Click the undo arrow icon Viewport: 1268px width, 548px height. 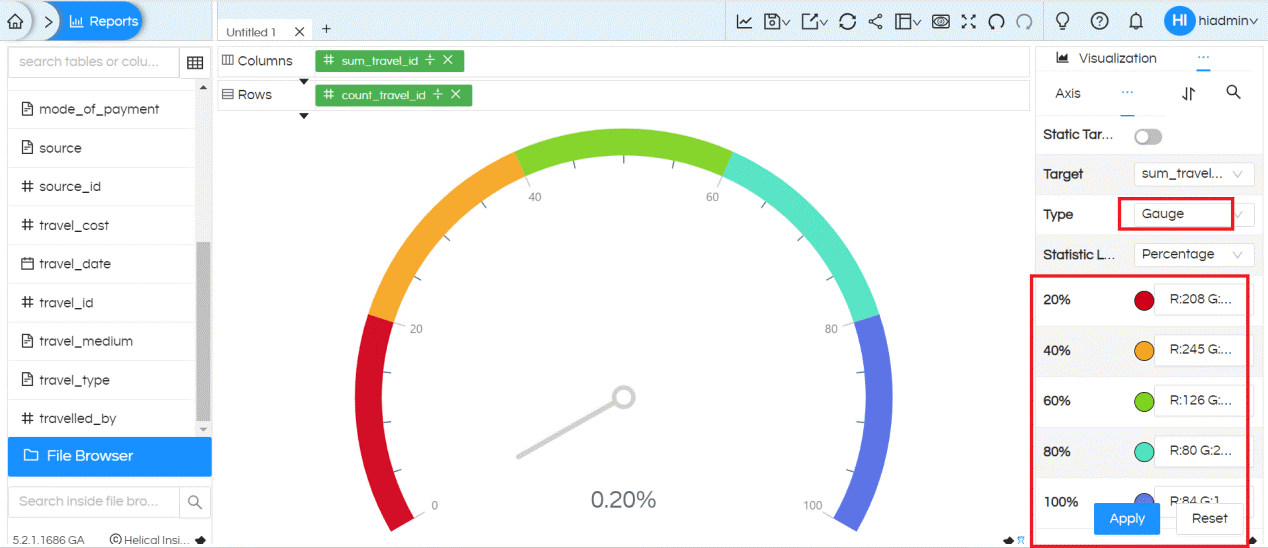click(x=996, y=21)
